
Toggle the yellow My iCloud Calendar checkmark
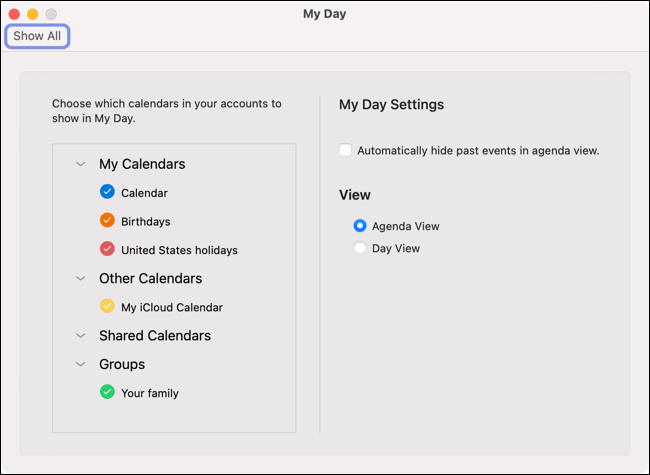tap(107, 307)
